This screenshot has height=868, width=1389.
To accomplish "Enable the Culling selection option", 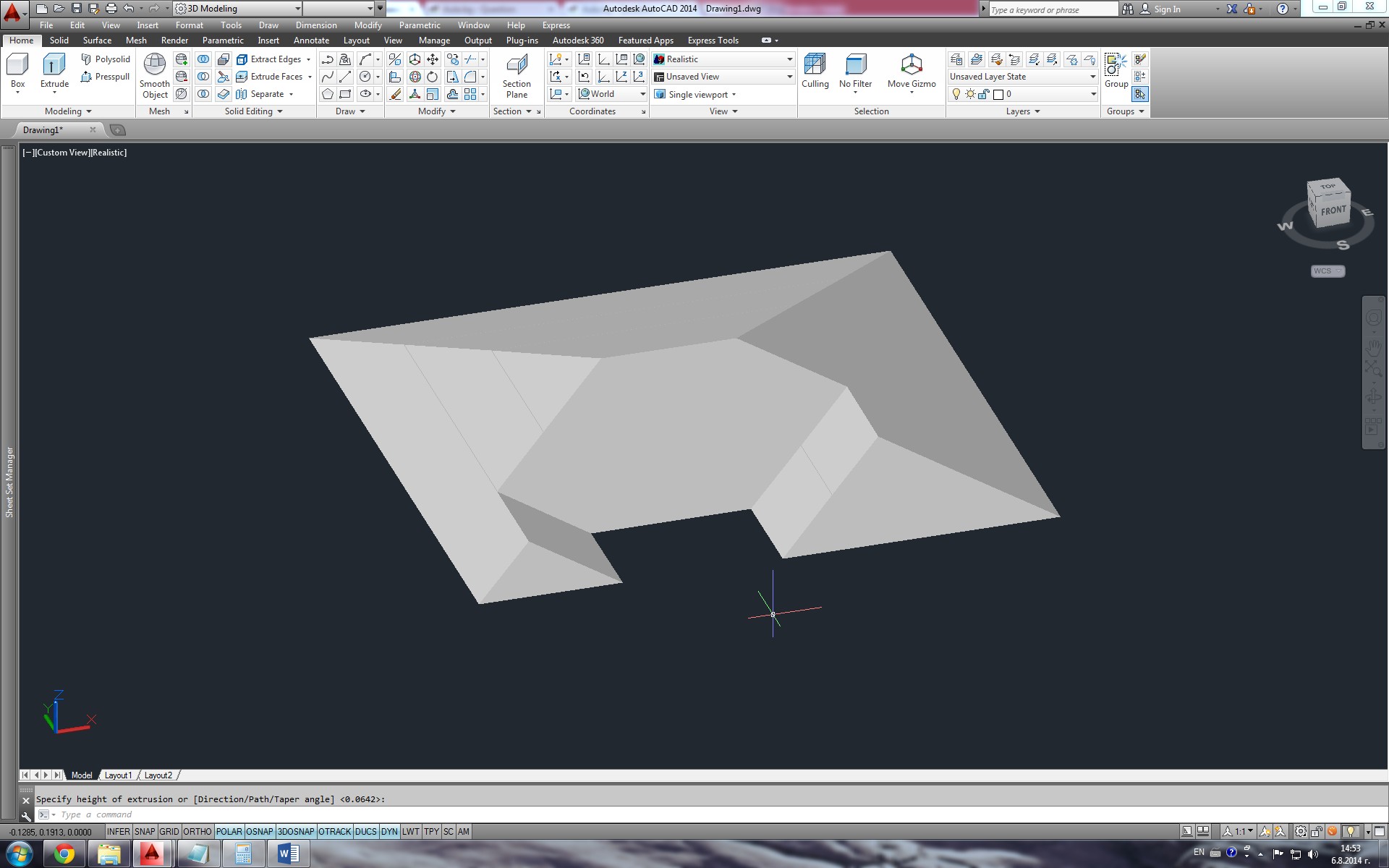I will (815, 71).
